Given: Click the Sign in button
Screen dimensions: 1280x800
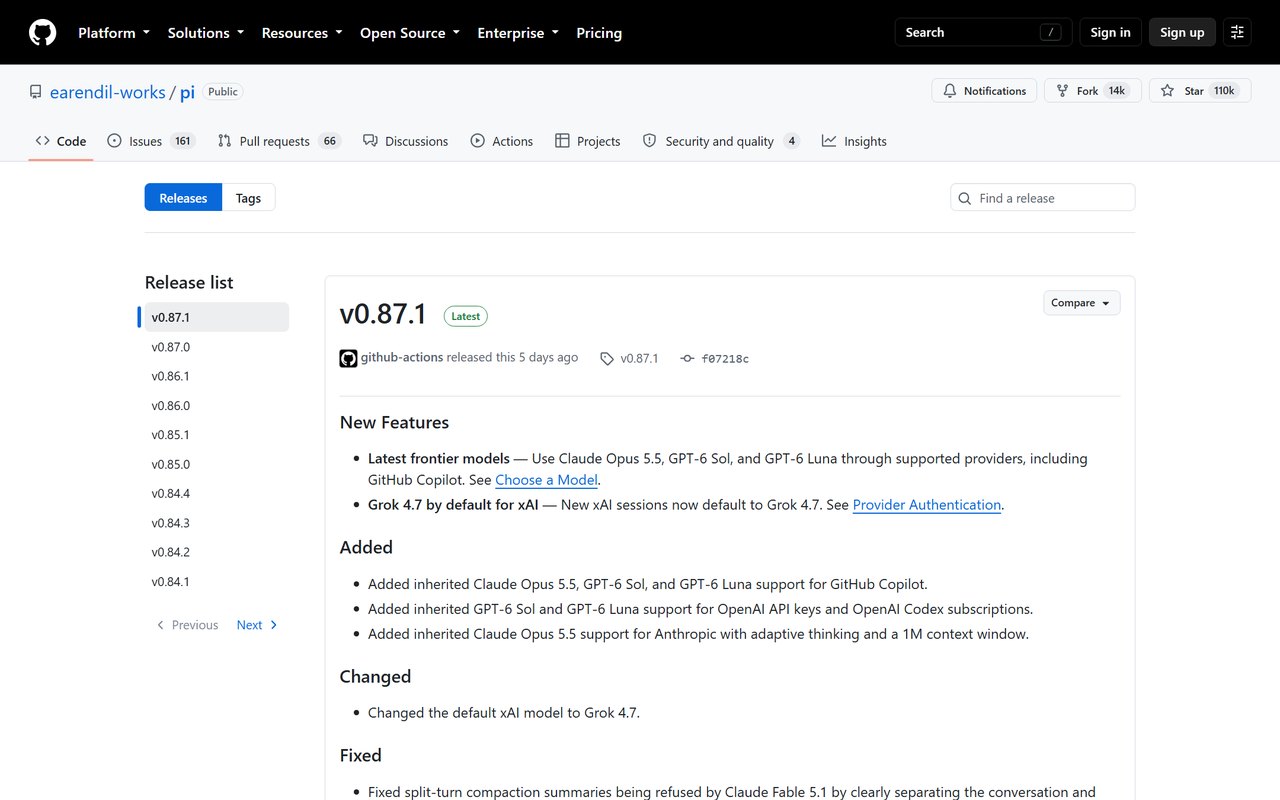Looking at the screenshot, I should (x=1110, y=32).
